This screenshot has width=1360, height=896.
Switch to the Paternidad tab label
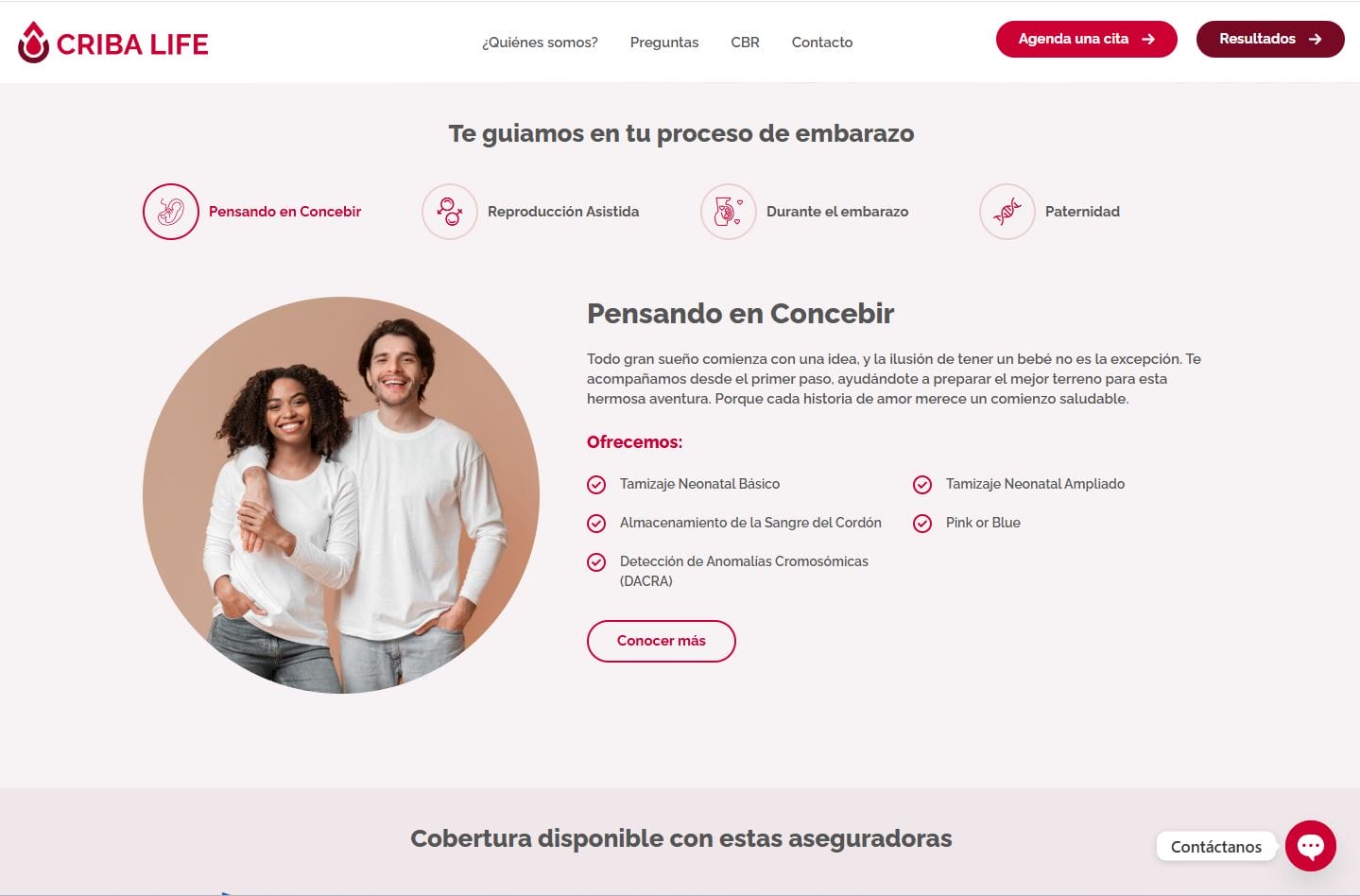point(1082,212)
